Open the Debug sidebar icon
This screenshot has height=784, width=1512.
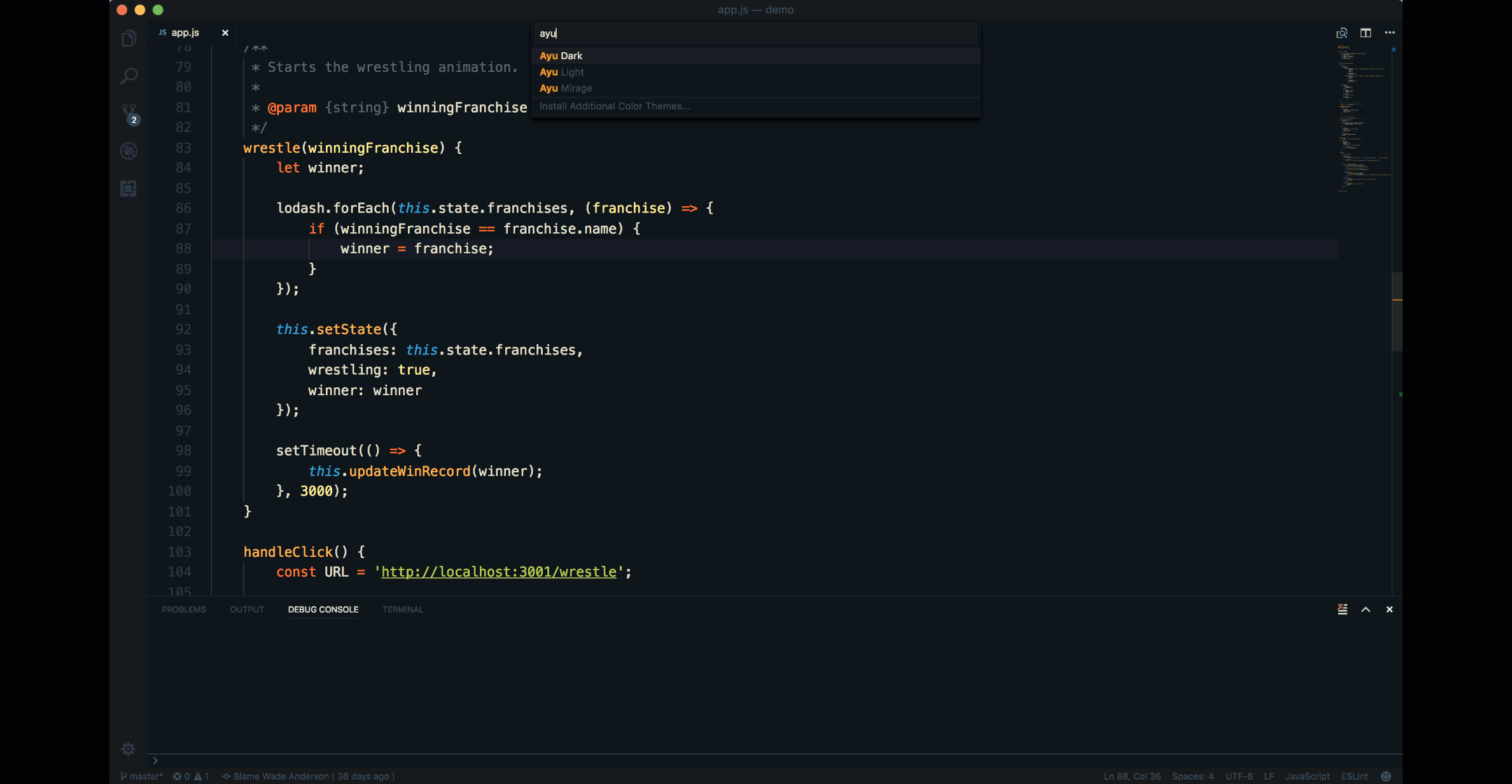click(x=129, y=151)
